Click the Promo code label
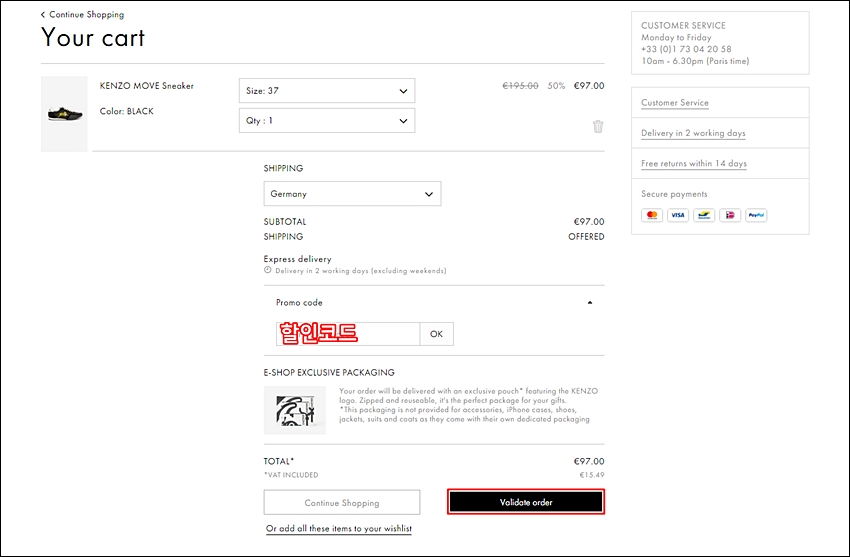This screenshot has width=850, height=557. tap(299, 302)
